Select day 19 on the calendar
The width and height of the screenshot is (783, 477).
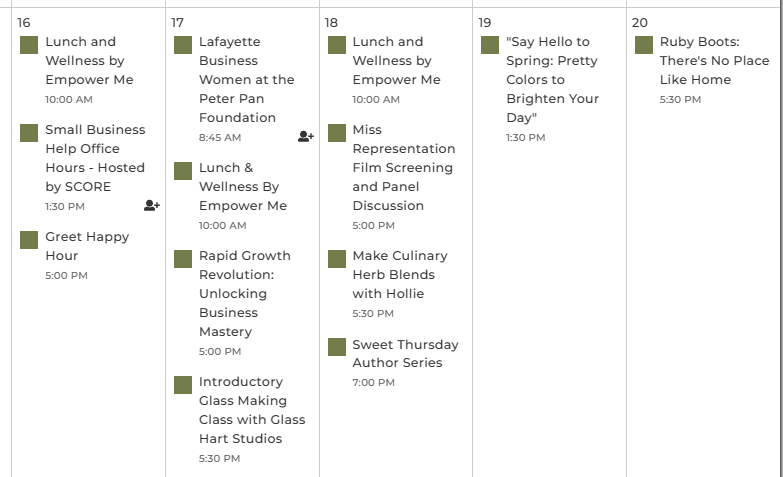pyautogui.click(x=485, y=22)
